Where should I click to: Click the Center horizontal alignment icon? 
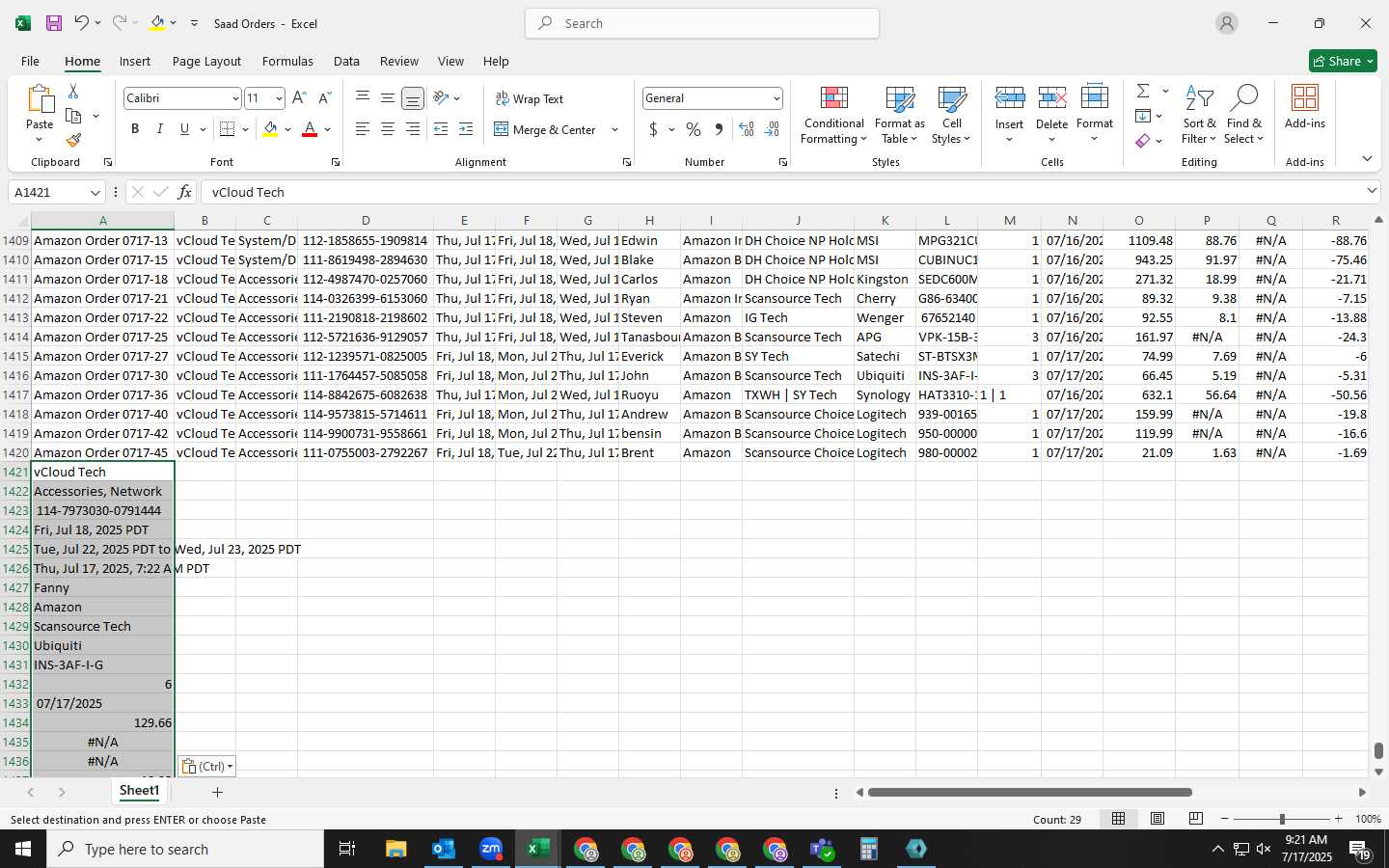388,129
